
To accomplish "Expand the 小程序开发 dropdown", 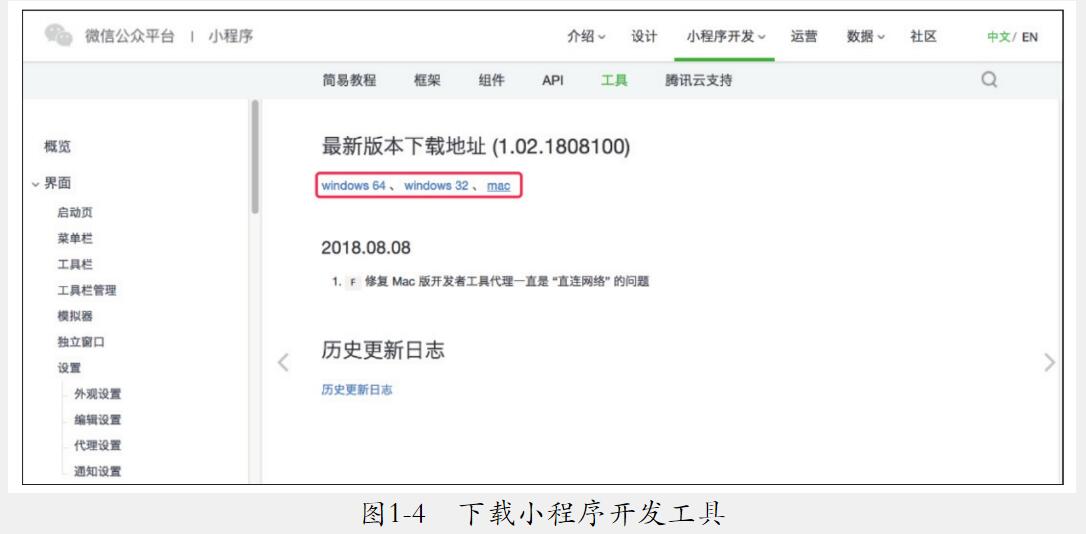I will point(726,36).
